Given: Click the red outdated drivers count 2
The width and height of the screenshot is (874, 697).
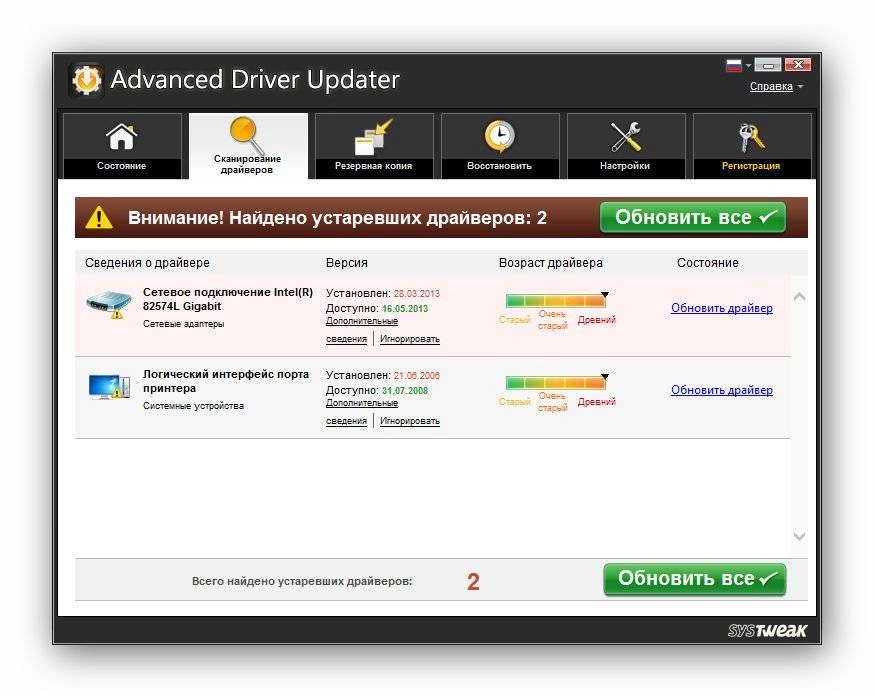Looking at the screenshot, I should tap(473, 582).
